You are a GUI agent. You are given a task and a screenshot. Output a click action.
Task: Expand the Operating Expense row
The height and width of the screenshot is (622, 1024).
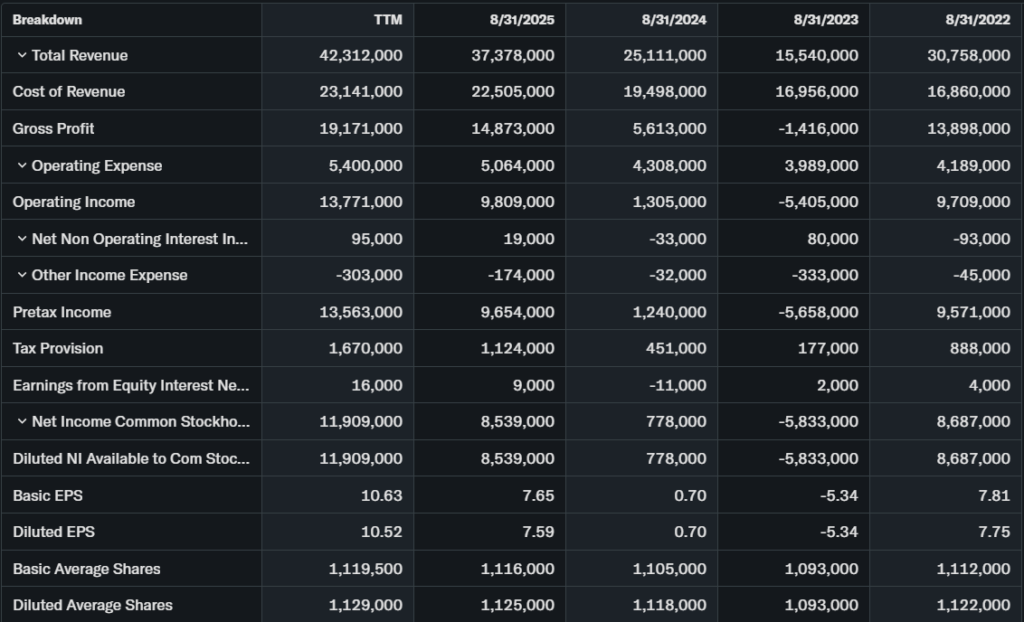click(21, 166)
